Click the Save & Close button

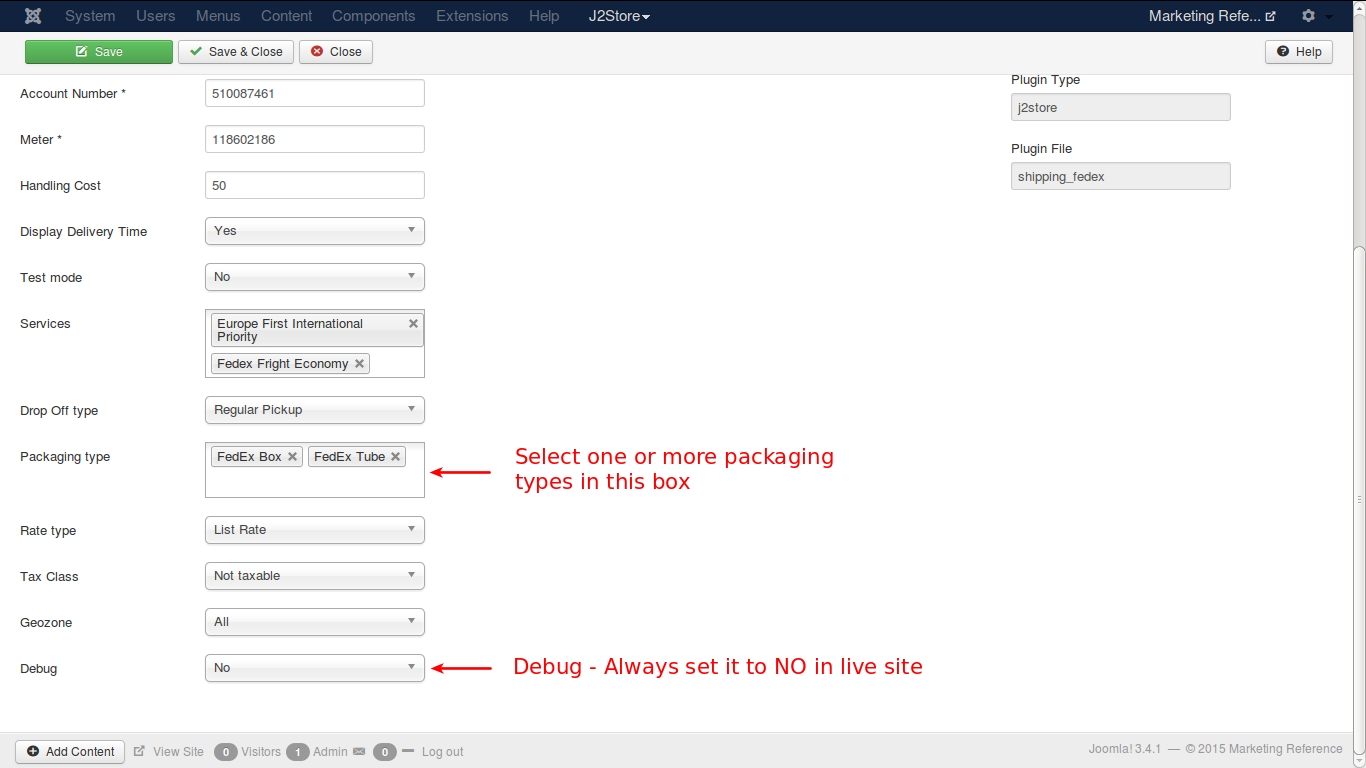point(236,52)
